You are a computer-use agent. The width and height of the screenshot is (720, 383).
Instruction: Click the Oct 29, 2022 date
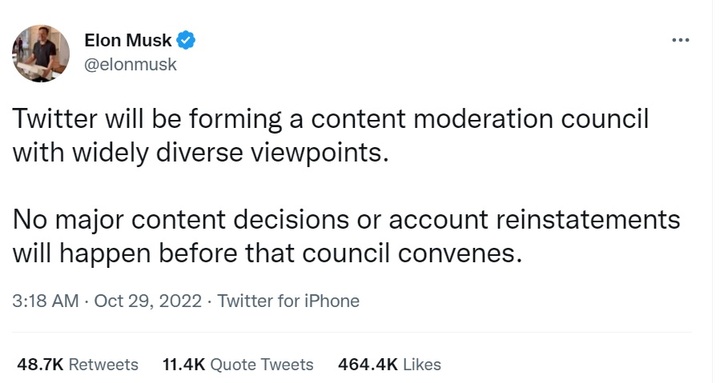[148, 301]
